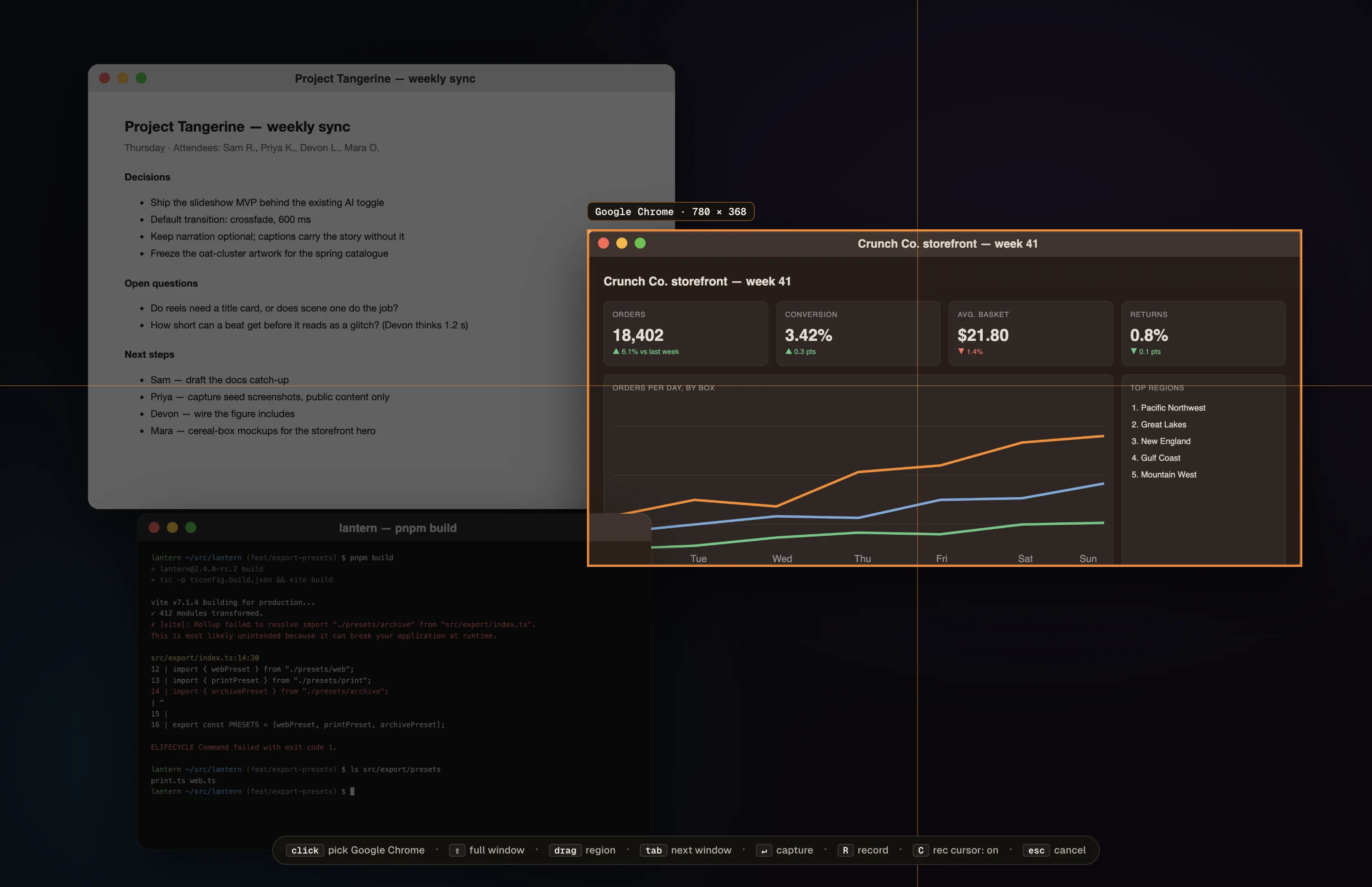Click the ELIFECYCLE Command failed line in terminal
The height and width of the screenshot is (887, 1372).
(x=243, y=747)
